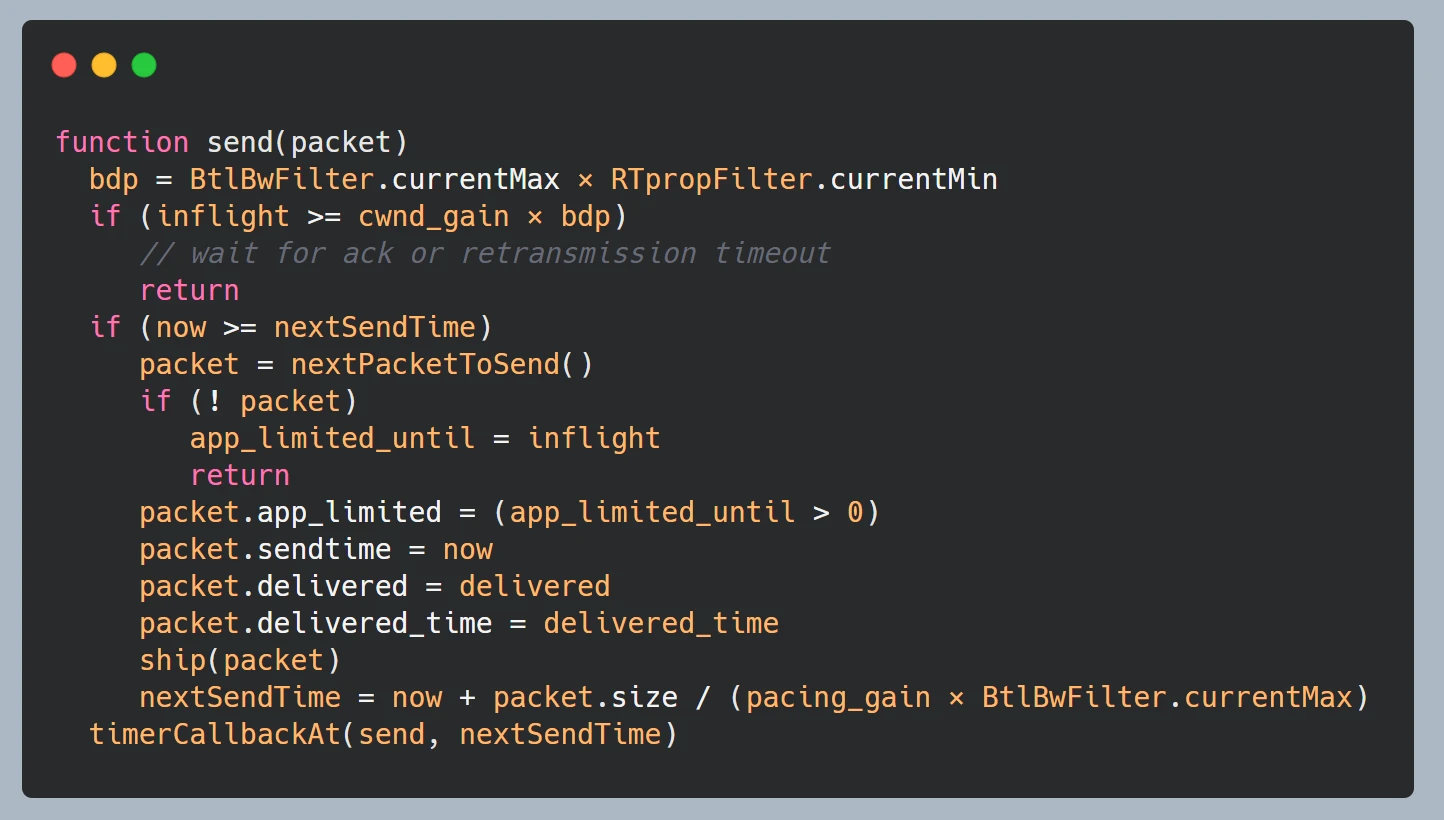This screenshot has width=1444, height=820.
Task: Click the yellow minimize window dot
Action: [x=104, y=65]
